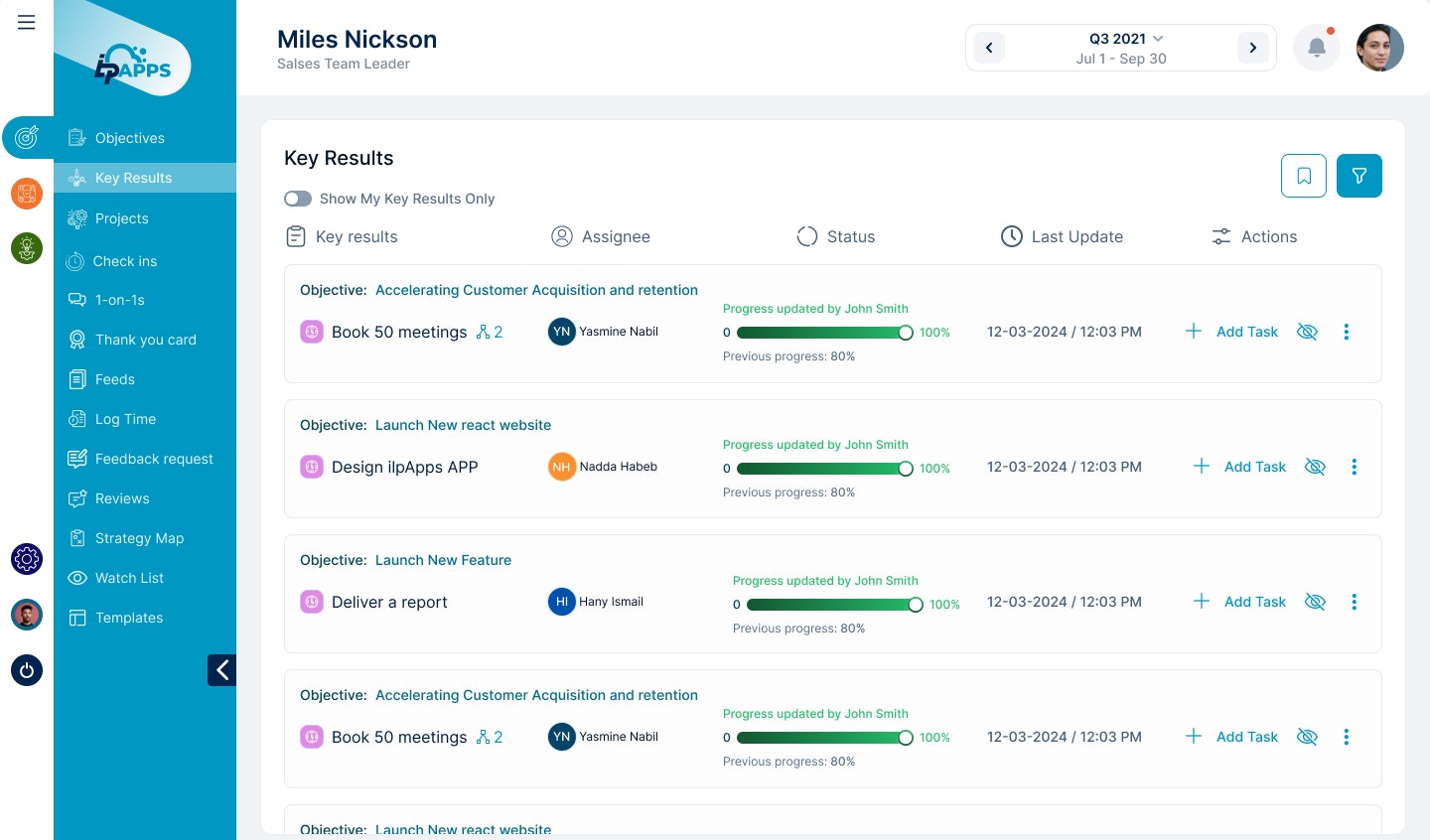
Task: Click the sub-items count in the last Book 50 meetings row
Action: click(490, 737)
